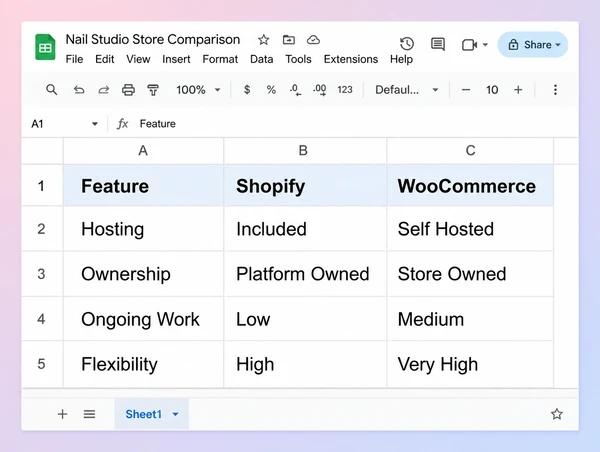Viewport: 600px width, 452px height.
Task: Open the Tools menu
Action: click(298, 59)
